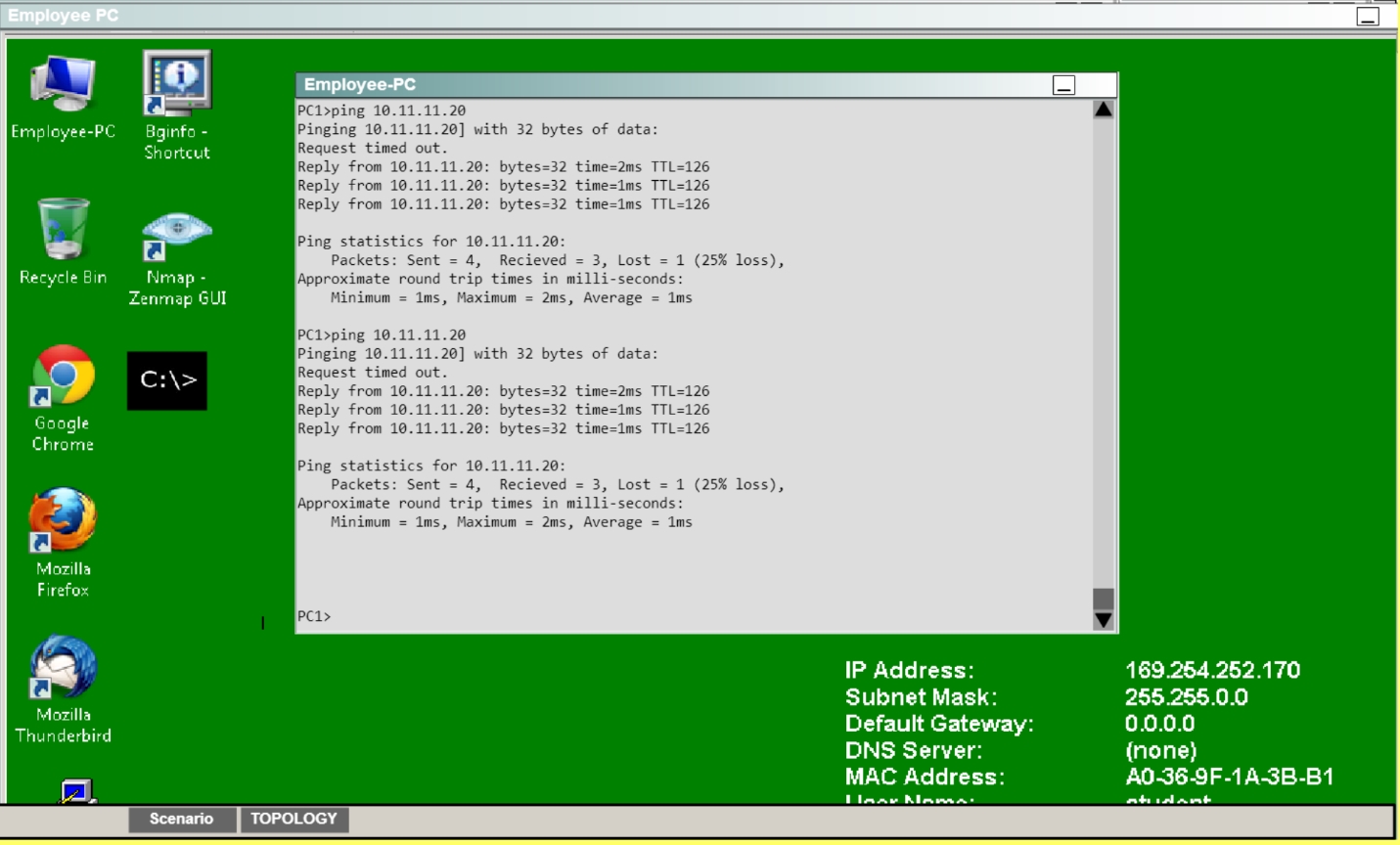Click the terminal scrollbar thumb
The height and width of the screenshot is (845, 1400).
click(1104, 598)
